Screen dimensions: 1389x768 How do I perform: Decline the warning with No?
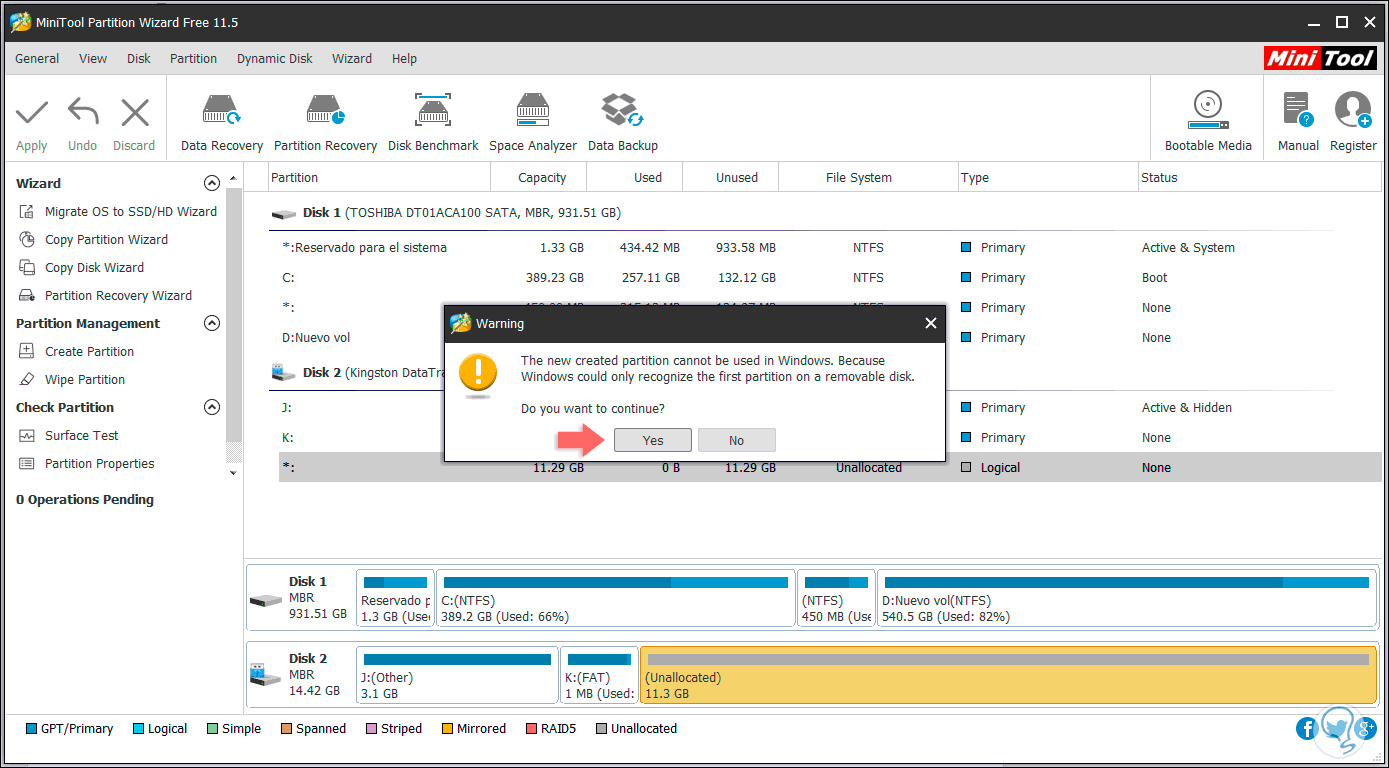pos(737,441)
